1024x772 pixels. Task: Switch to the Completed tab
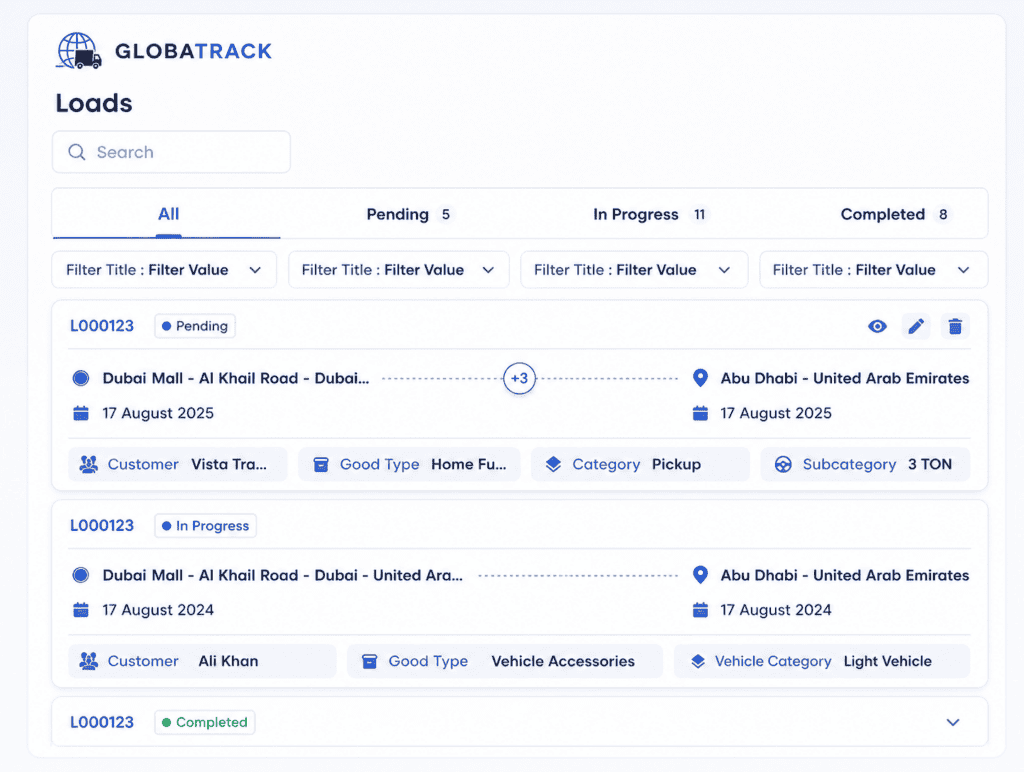pyautogui.click(x=896, y=214)
